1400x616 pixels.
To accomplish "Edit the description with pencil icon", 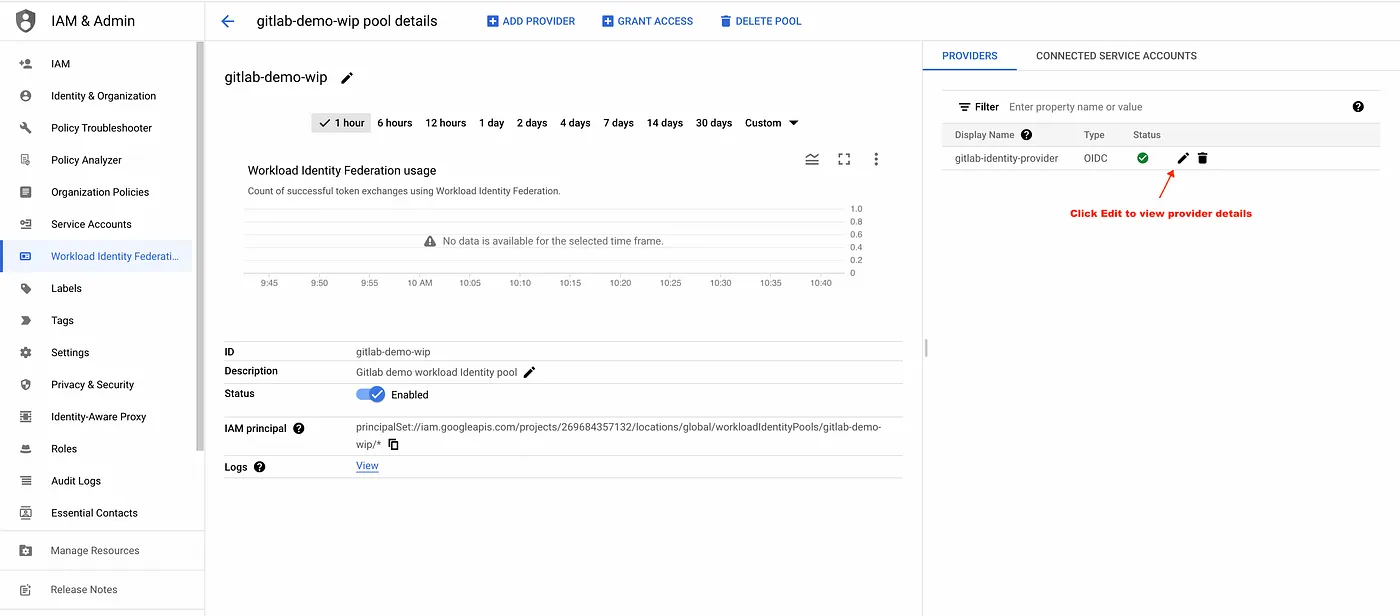I will tap(530, 372).
